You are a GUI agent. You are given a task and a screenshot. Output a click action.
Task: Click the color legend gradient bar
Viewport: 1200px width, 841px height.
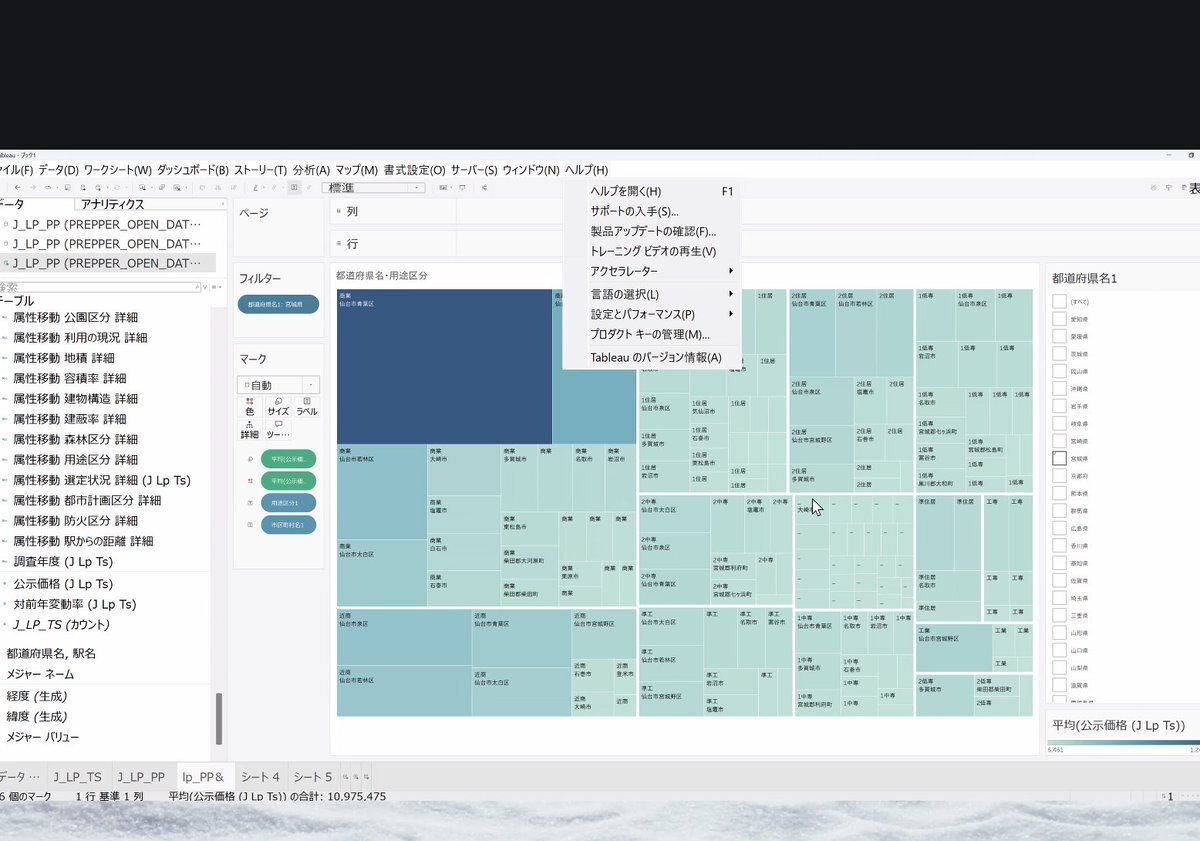tap(1123, 744)
